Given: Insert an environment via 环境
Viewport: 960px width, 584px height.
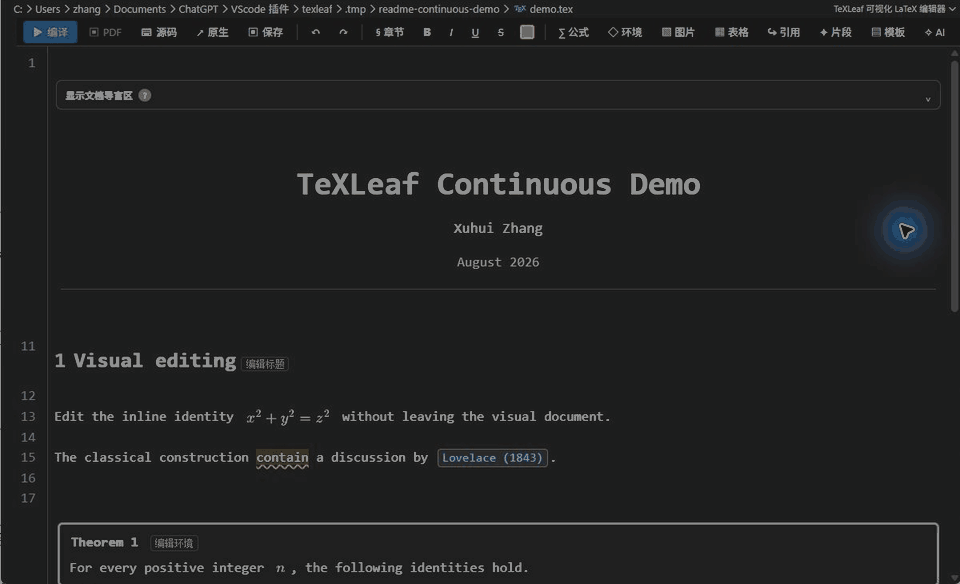Looking at the screenshot, I should 625,32.
